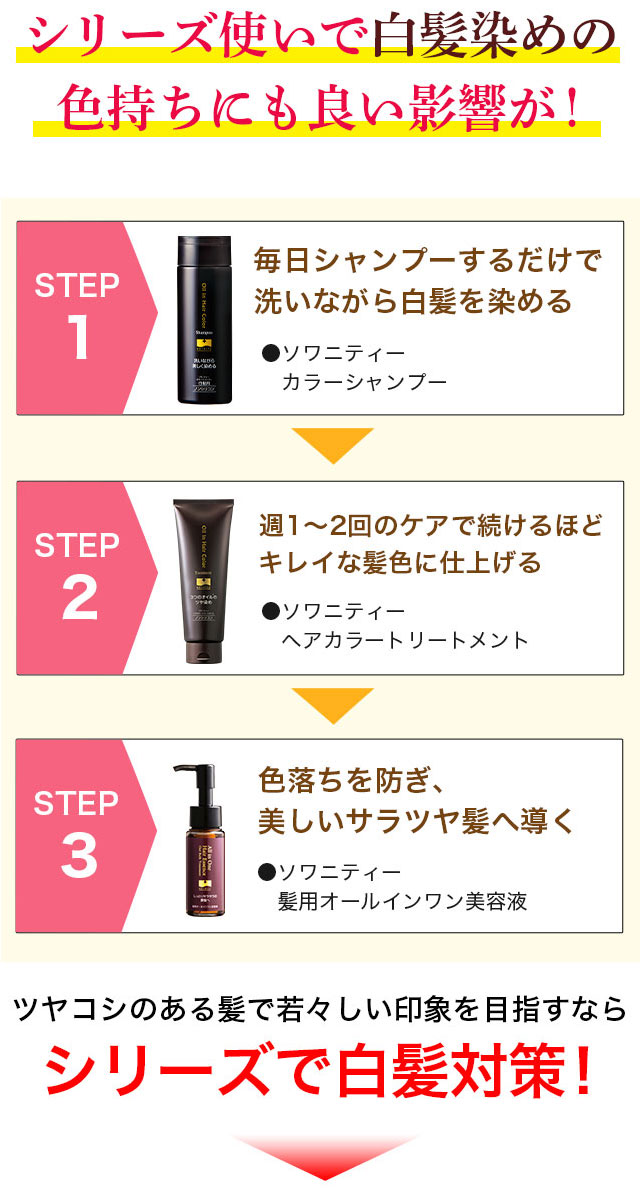Click the pink STEP 2 badge
This screenshot has height=1203, width=640.
coord(86,577)
